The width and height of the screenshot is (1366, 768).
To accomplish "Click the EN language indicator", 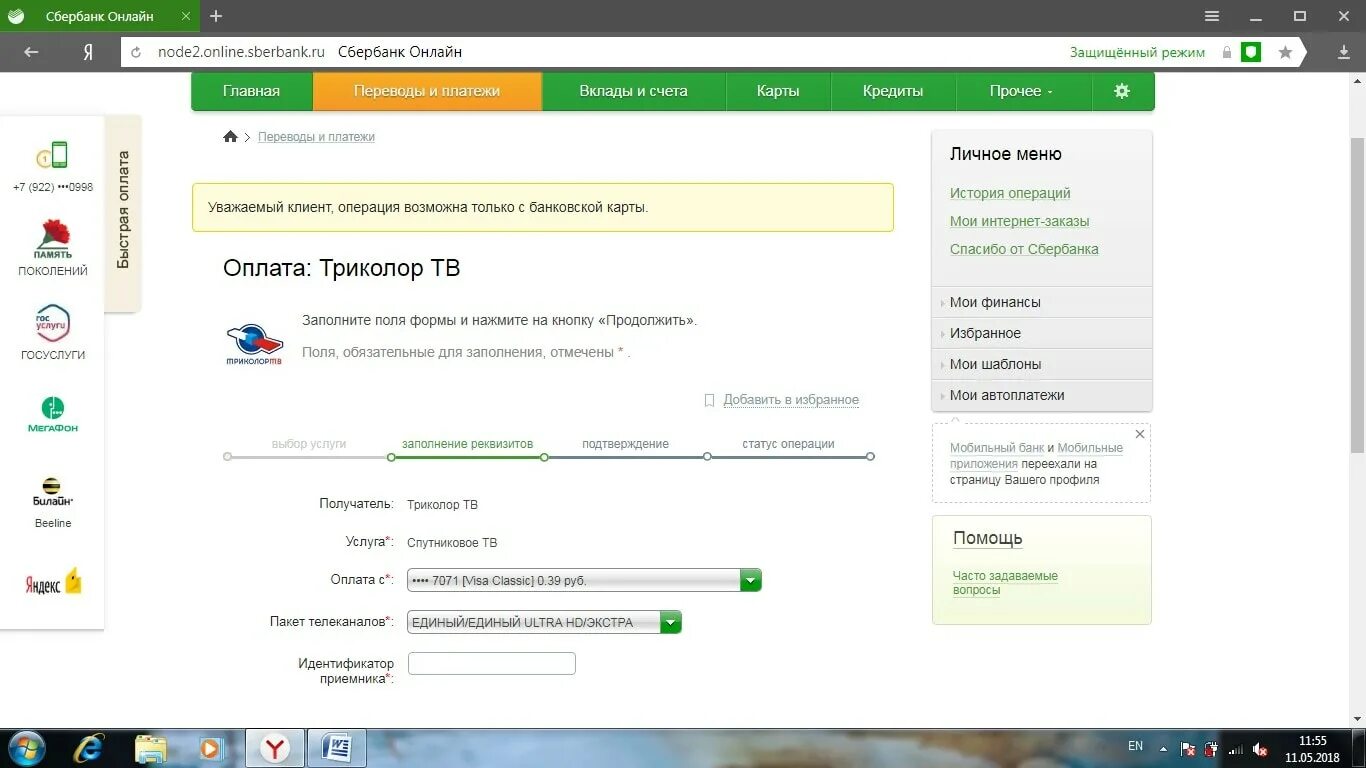I will [x=1135, y=746].
